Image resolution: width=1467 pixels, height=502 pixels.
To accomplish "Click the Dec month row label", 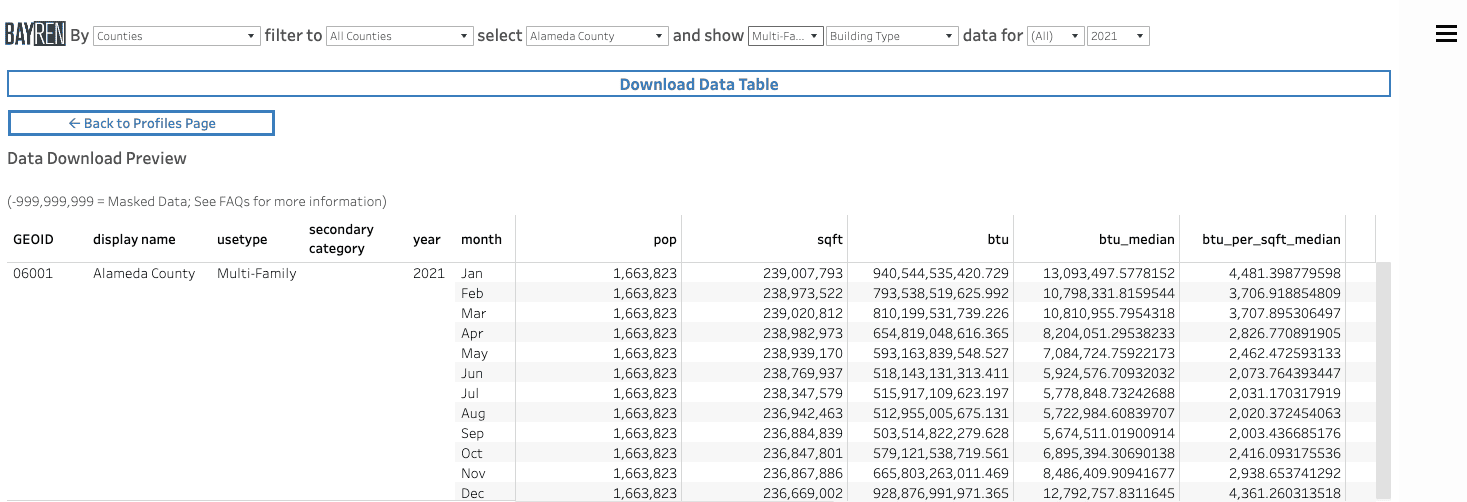I will [472, 493].
